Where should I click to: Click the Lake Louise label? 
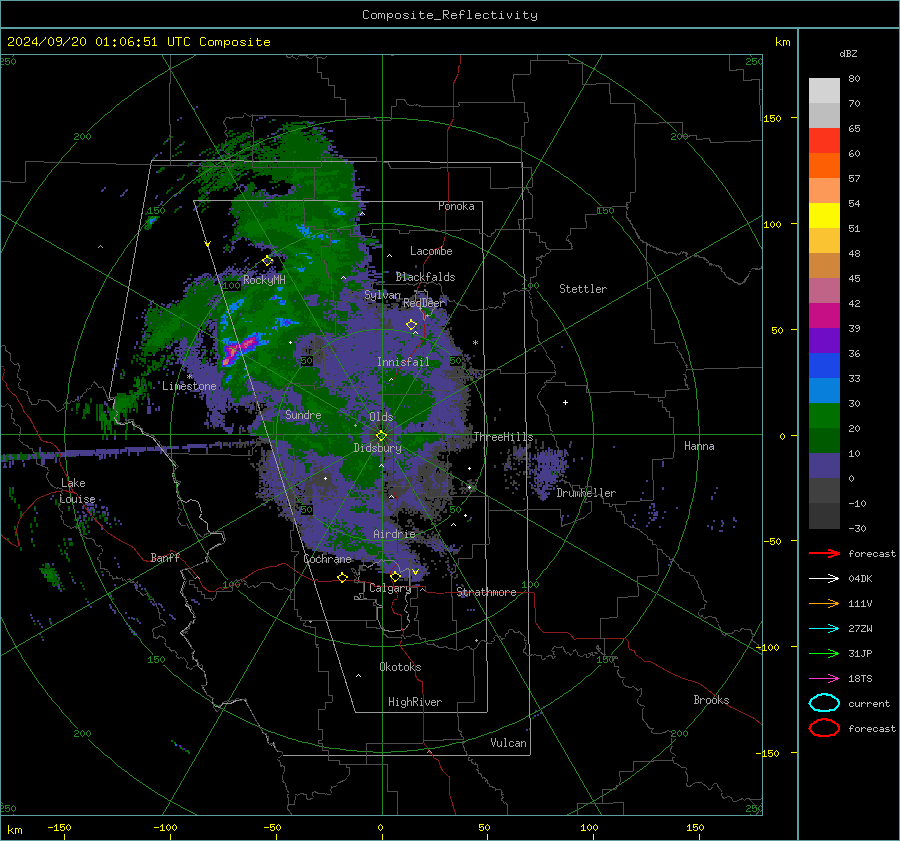pos(77,491)
